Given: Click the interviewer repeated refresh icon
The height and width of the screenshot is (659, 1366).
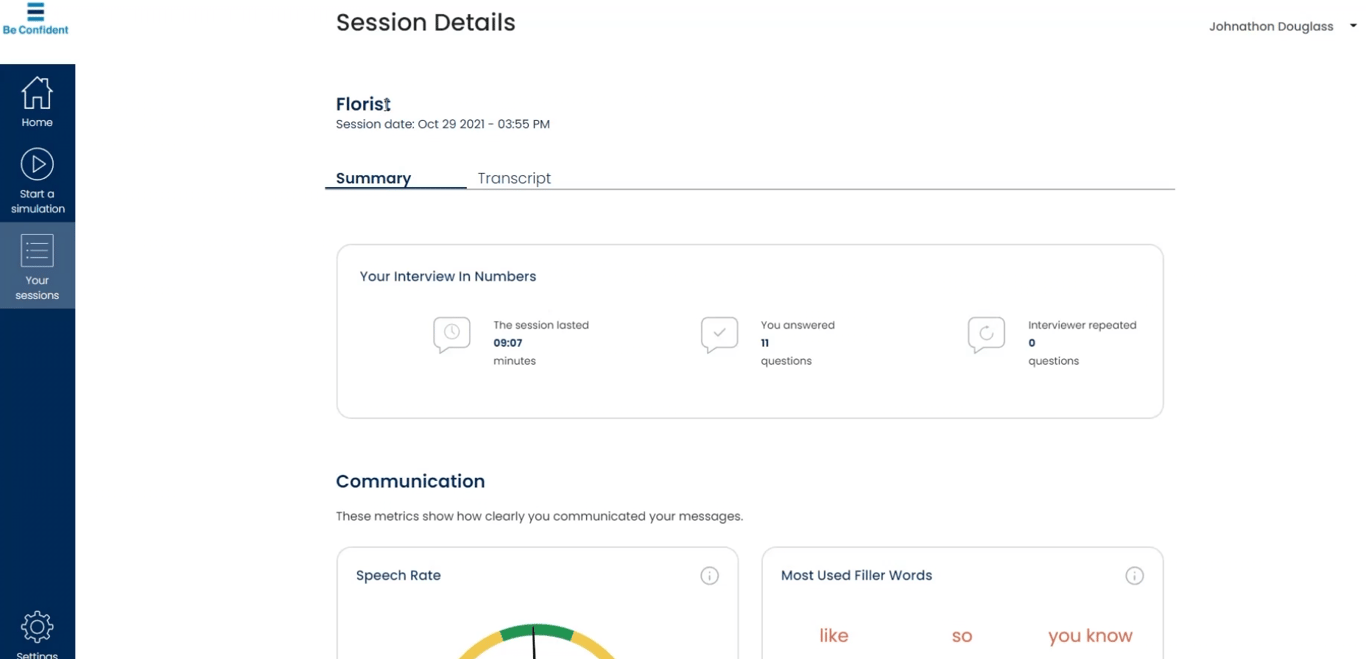Looking at the screenshot, I should 986,334.
